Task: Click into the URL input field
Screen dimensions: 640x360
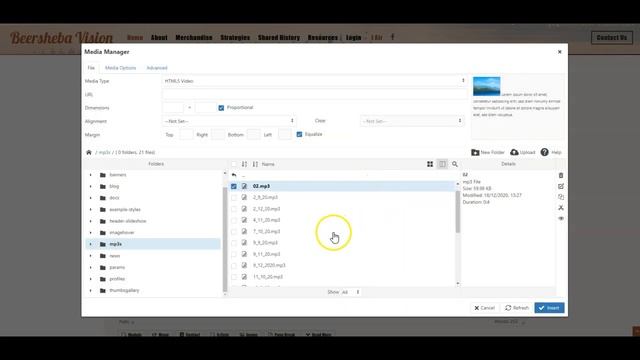Action: point(314,94)
